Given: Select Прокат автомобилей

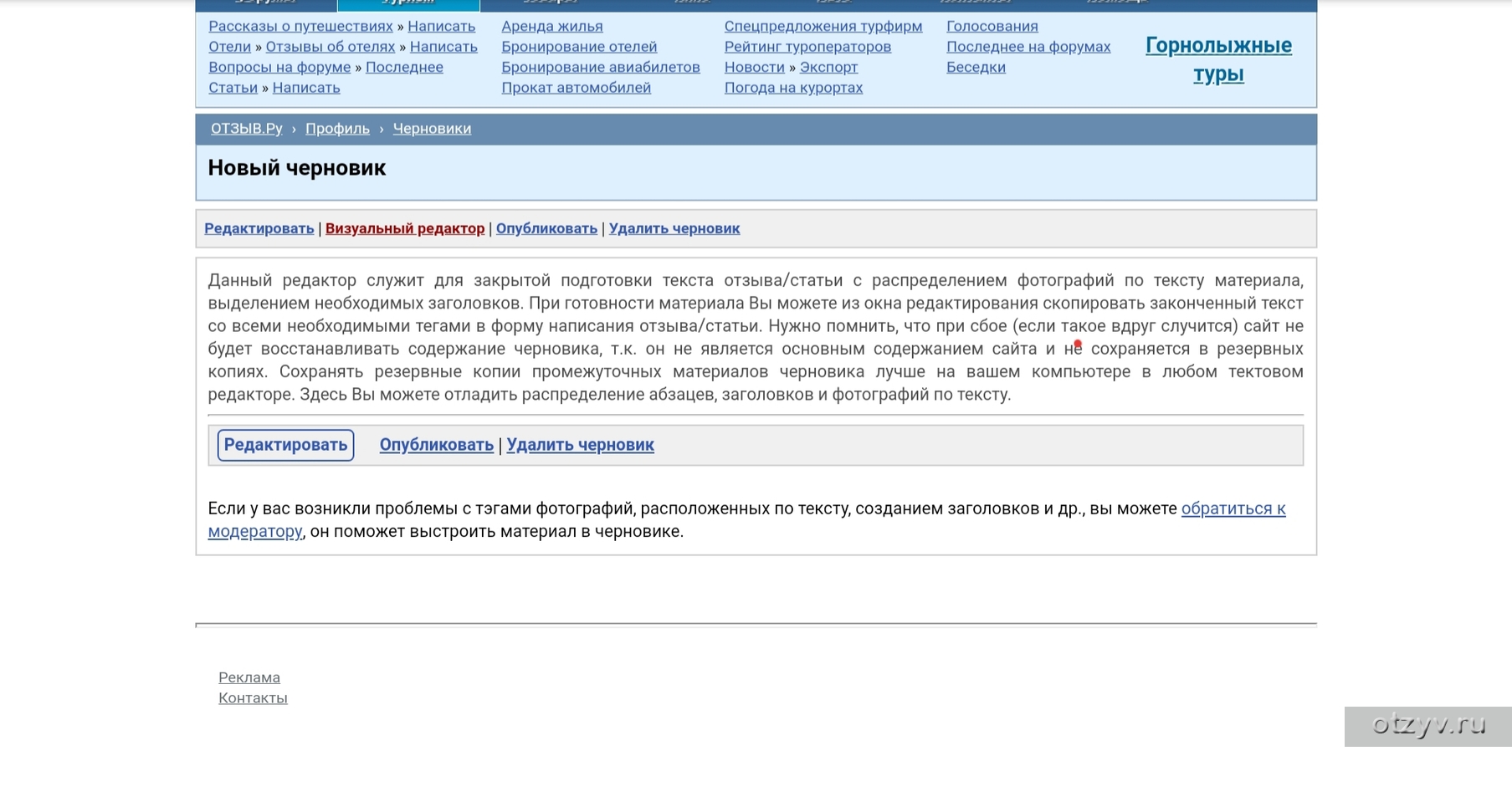Looking at the screenshot, I should [576, 88].
